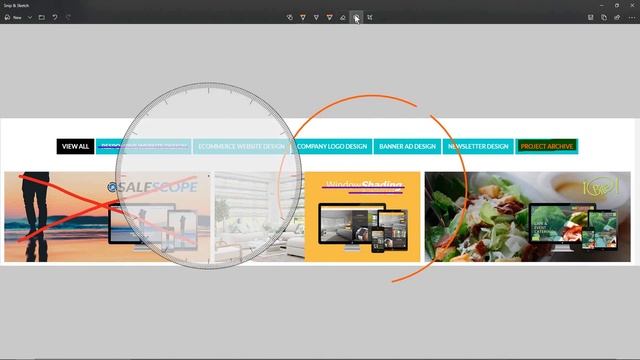Redo the last undone action
The image size is (640, 360).
[x=68, y=18]
